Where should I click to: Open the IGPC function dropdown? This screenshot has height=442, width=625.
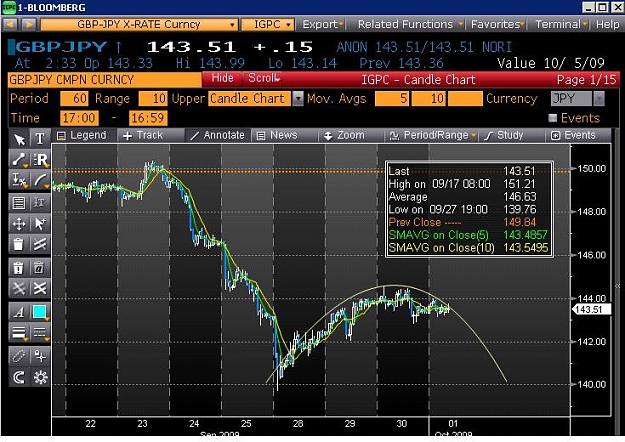point(268,24)
